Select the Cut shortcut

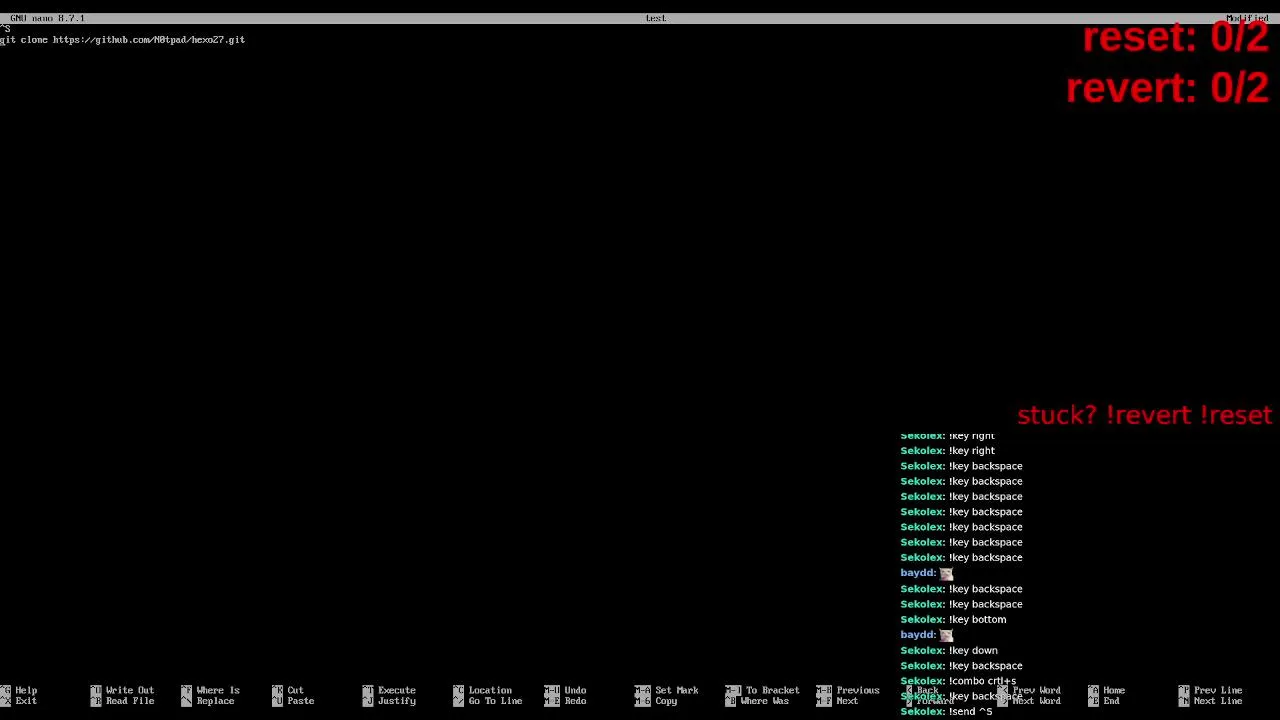coord(288,690)
